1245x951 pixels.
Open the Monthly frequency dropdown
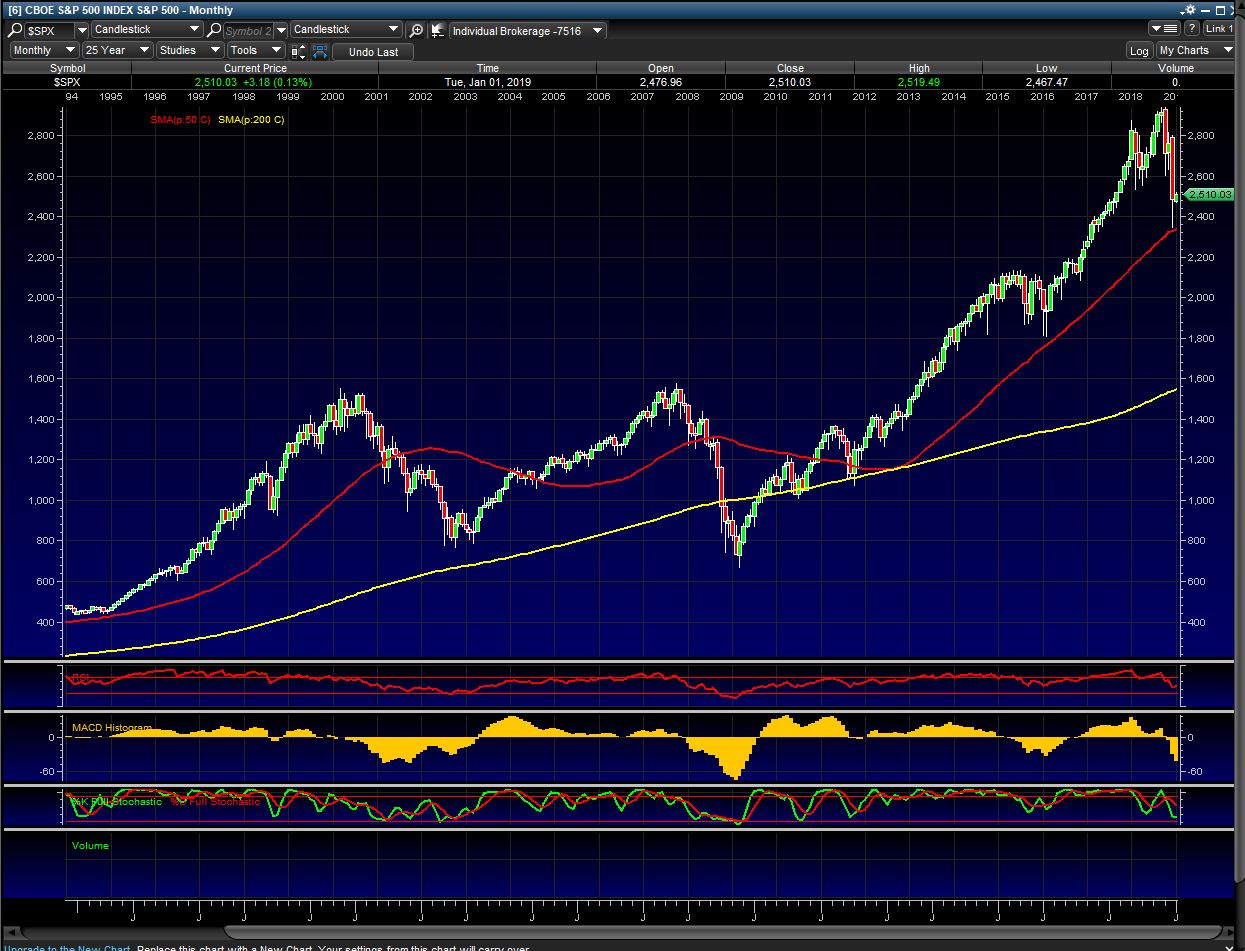tap(44, 50)
